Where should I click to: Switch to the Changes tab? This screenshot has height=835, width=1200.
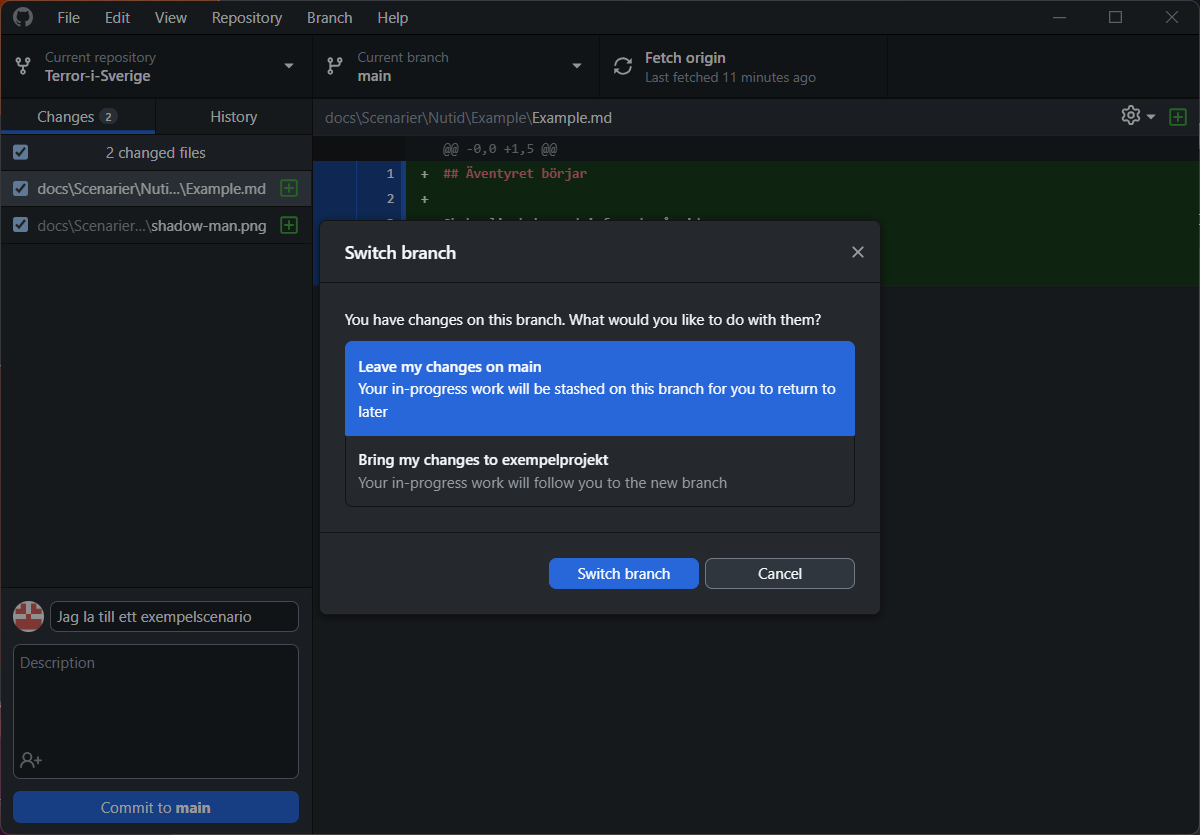coord(78,117)
